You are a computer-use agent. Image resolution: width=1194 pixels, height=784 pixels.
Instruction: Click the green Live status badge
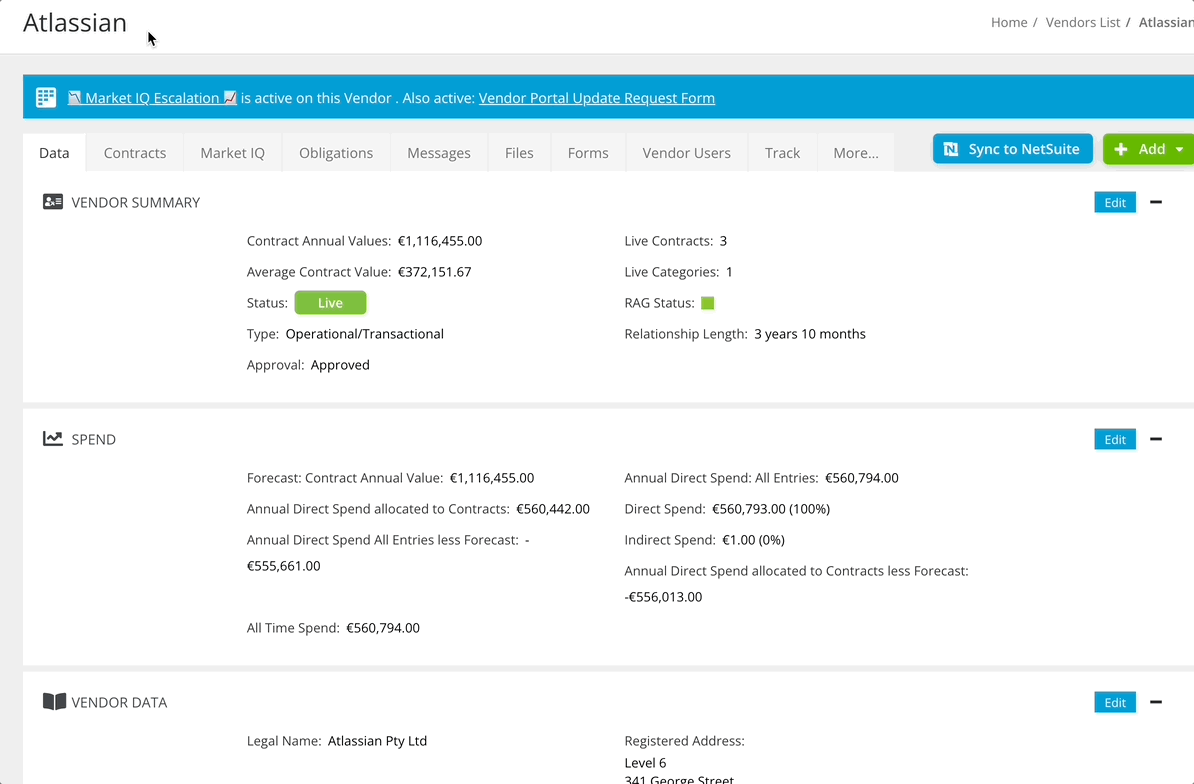(330, 303)
